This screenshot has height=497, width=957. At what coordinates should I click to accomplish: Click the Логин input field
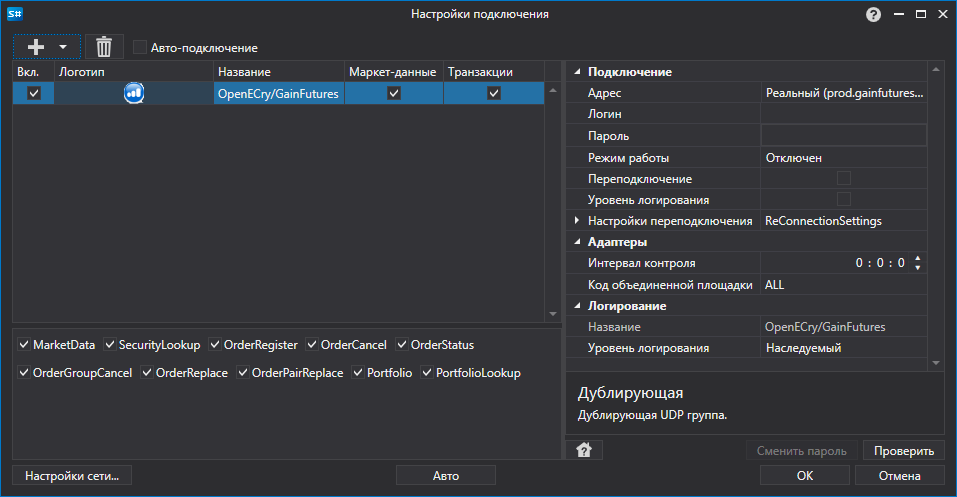[844, 114]
